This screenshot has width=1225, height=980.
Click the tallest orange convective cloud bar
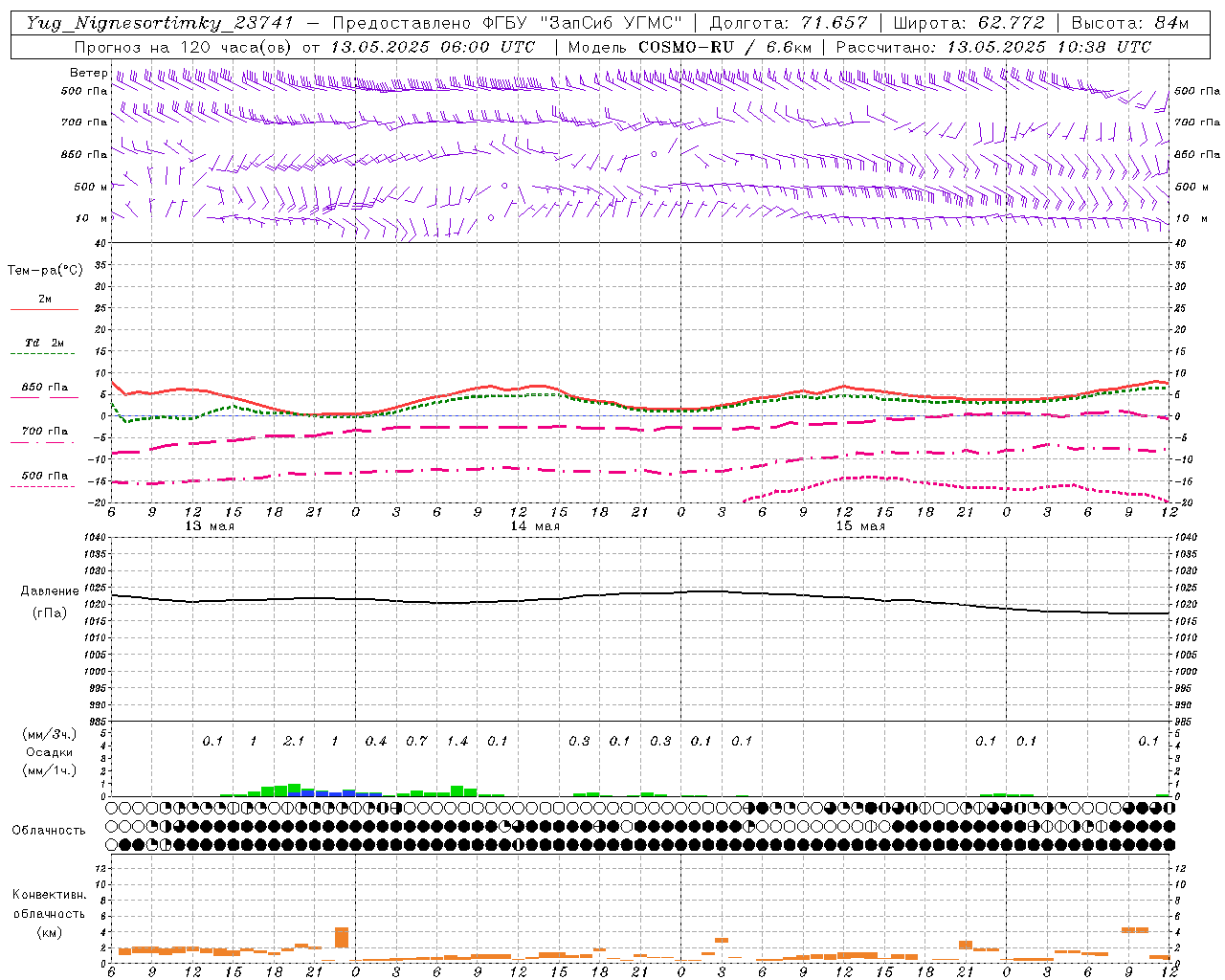pyautogui.click(x=342, y=937)
